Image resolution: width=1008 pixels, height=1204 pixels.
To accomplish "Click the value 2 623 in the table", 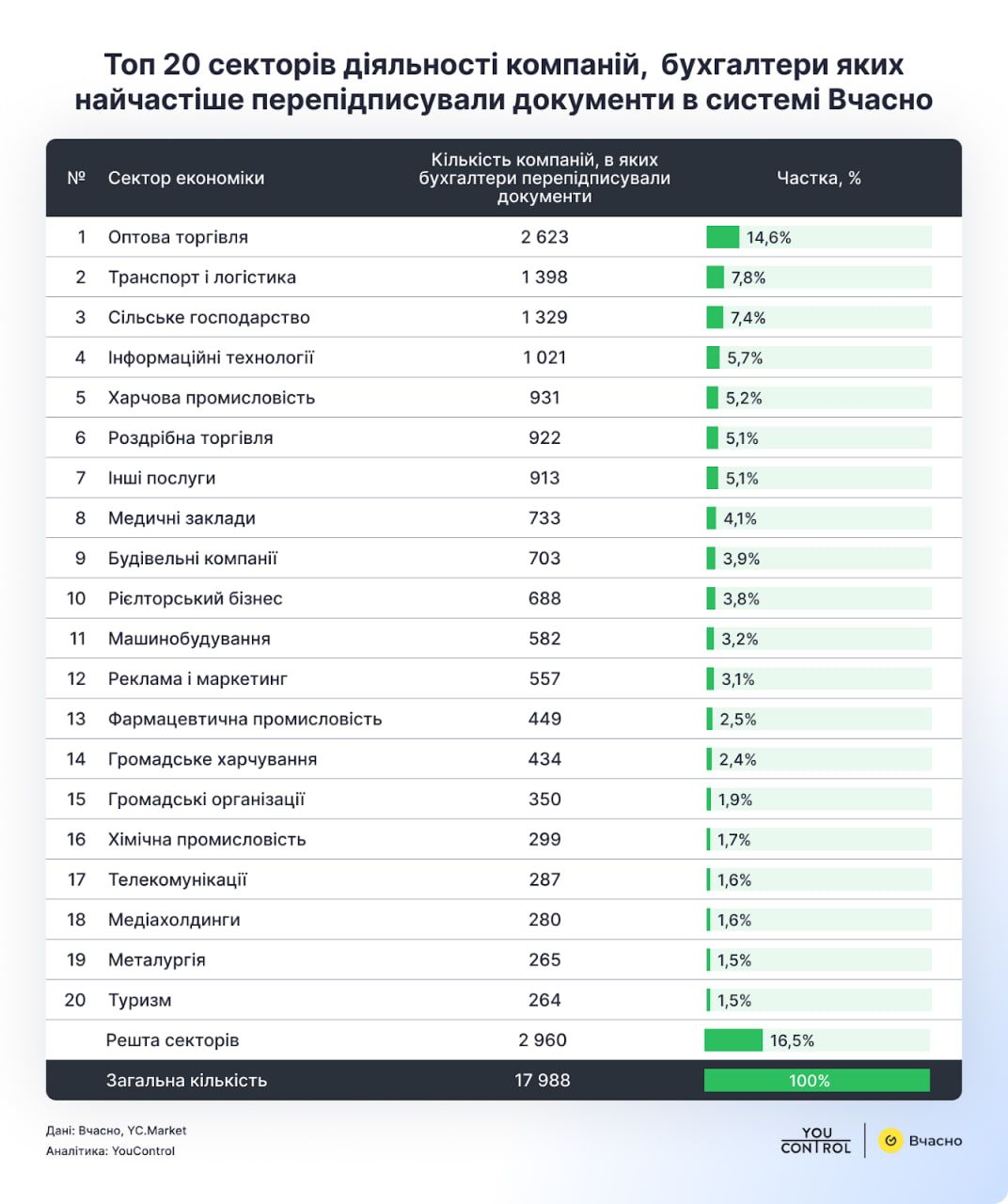I will point(544,237).
